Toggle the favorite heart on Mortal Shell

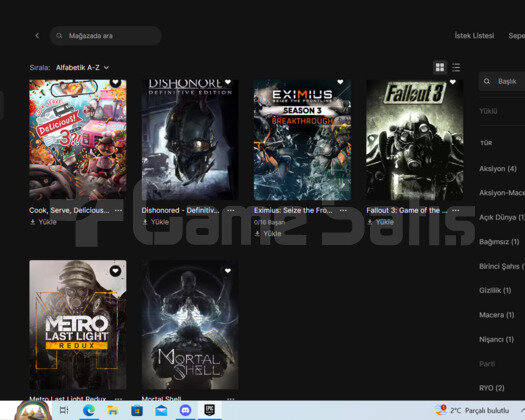tap(228, 271)
